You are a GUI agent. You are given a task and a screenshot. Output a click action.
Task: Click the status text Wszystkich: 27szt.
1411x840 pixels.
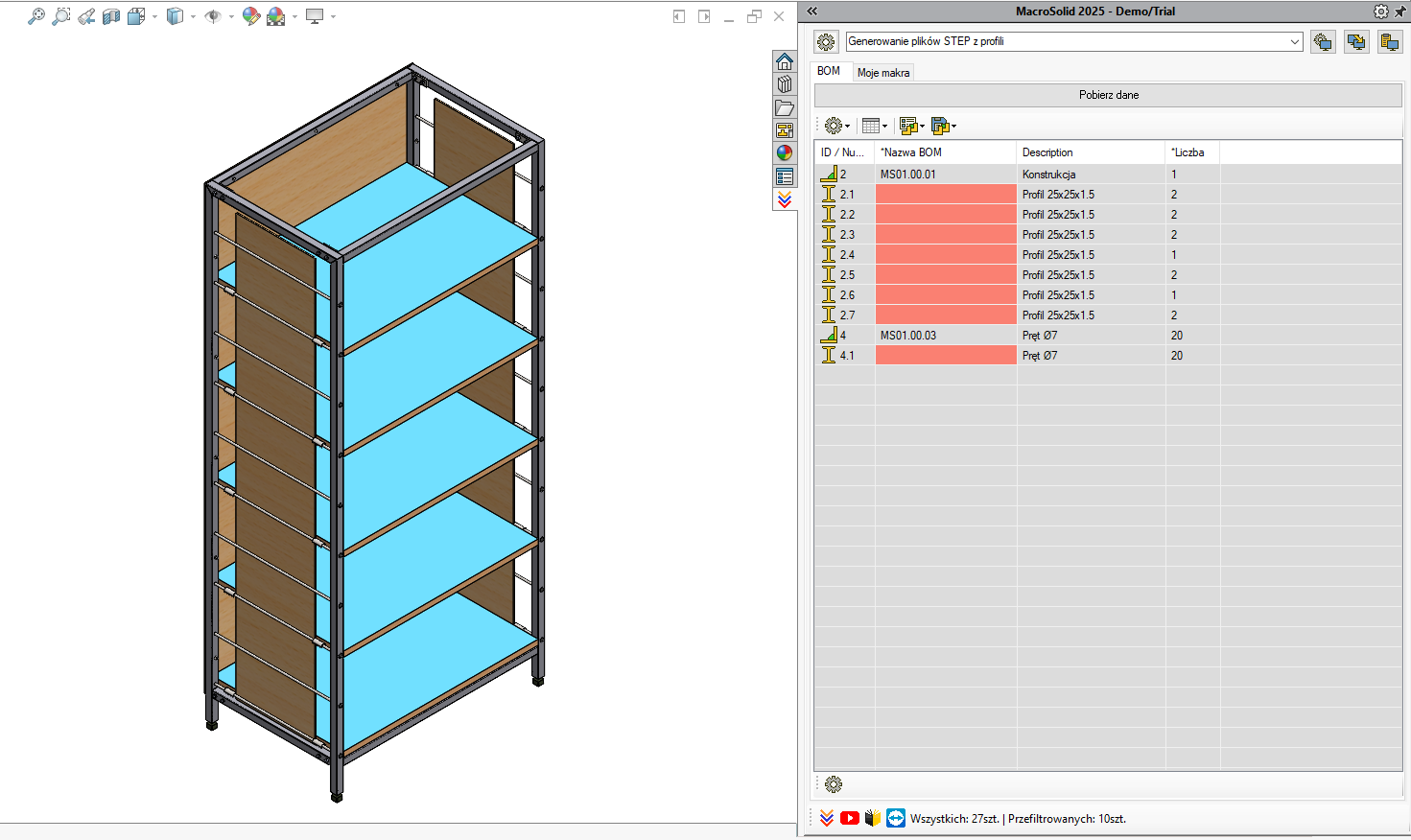[x=954, y=819]
